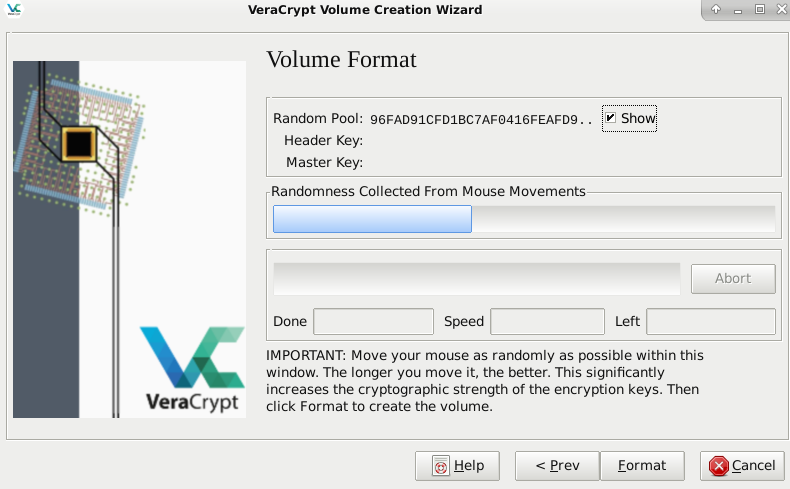
Task: Close the wizard via title bar X
Action: [x=781, y=9]
